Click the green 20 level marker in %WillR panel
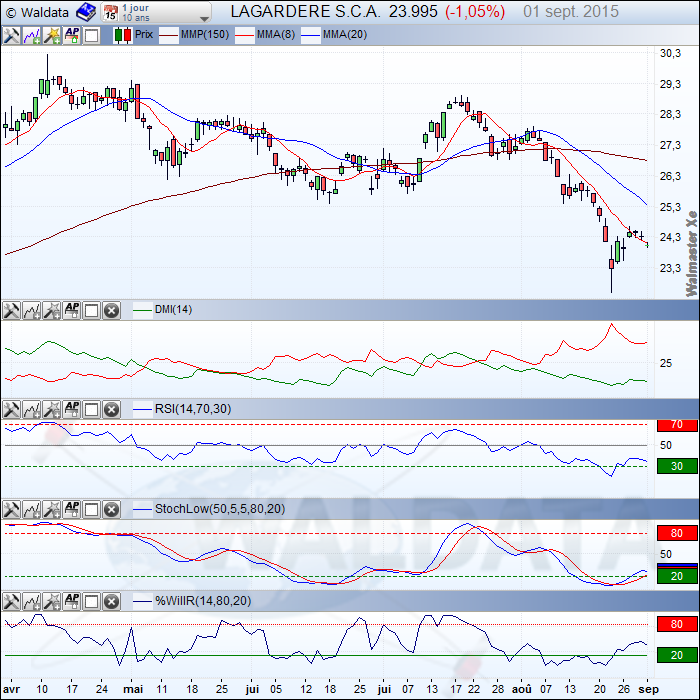Image resolution: width=700 pixels, height=700 pixels. click(677, 655)
